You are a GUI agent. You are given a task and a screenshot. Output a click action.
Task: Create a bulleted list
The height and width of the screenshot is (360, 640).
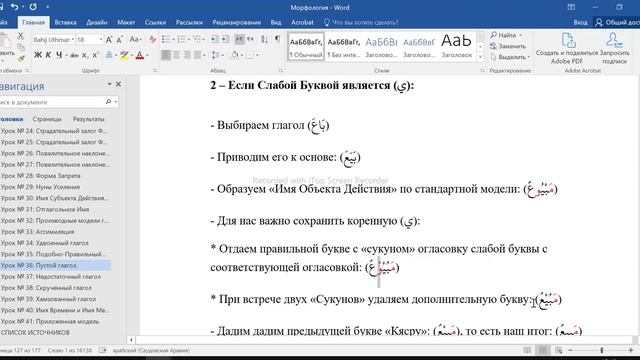click(x=166, y=39)
